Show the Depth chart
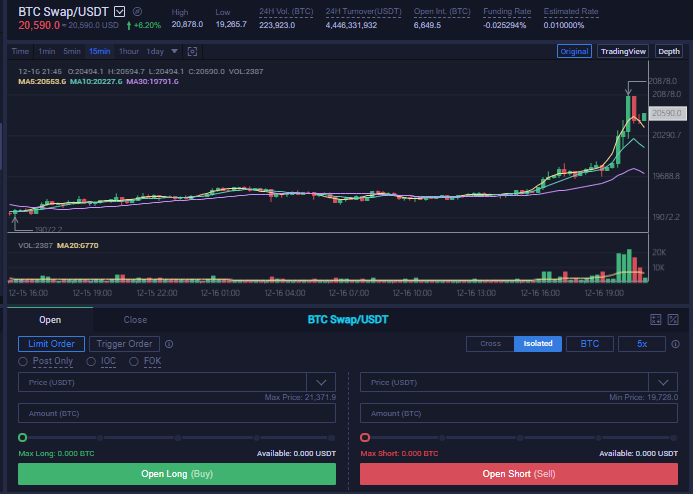Screen dimensions: 693x494 (669, 51)
